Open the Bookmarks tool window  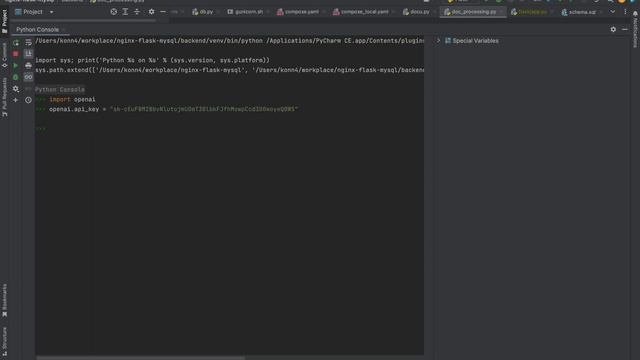(x=4, y=300)
